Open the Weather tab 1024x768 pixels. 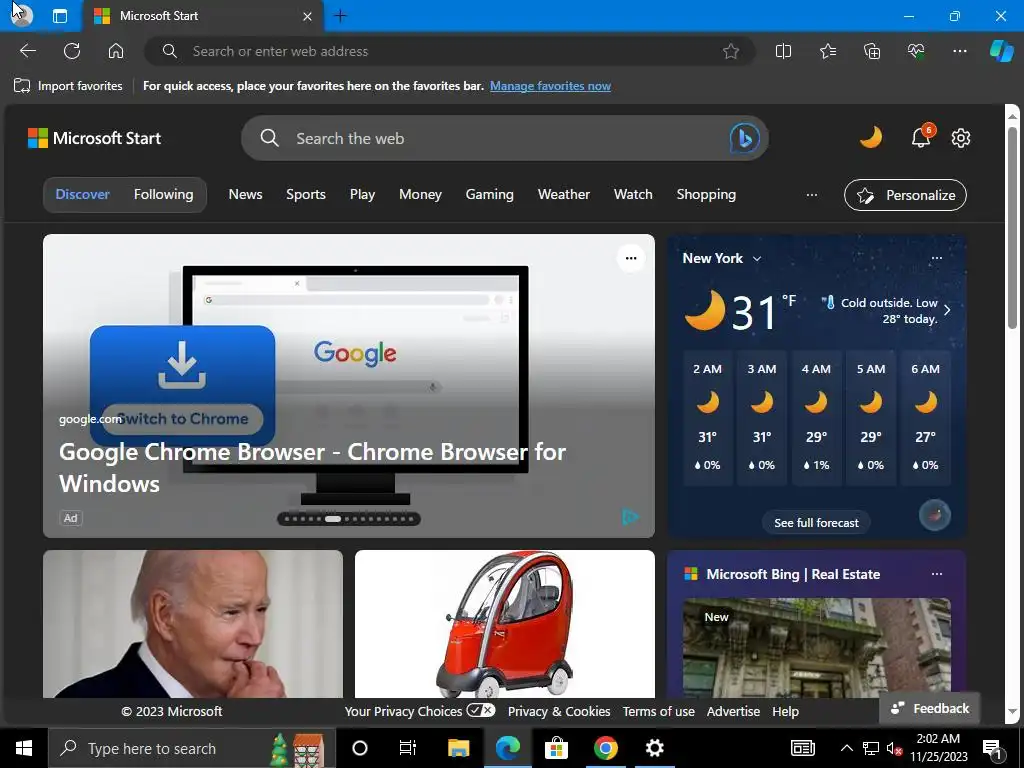tap(564, 195)
